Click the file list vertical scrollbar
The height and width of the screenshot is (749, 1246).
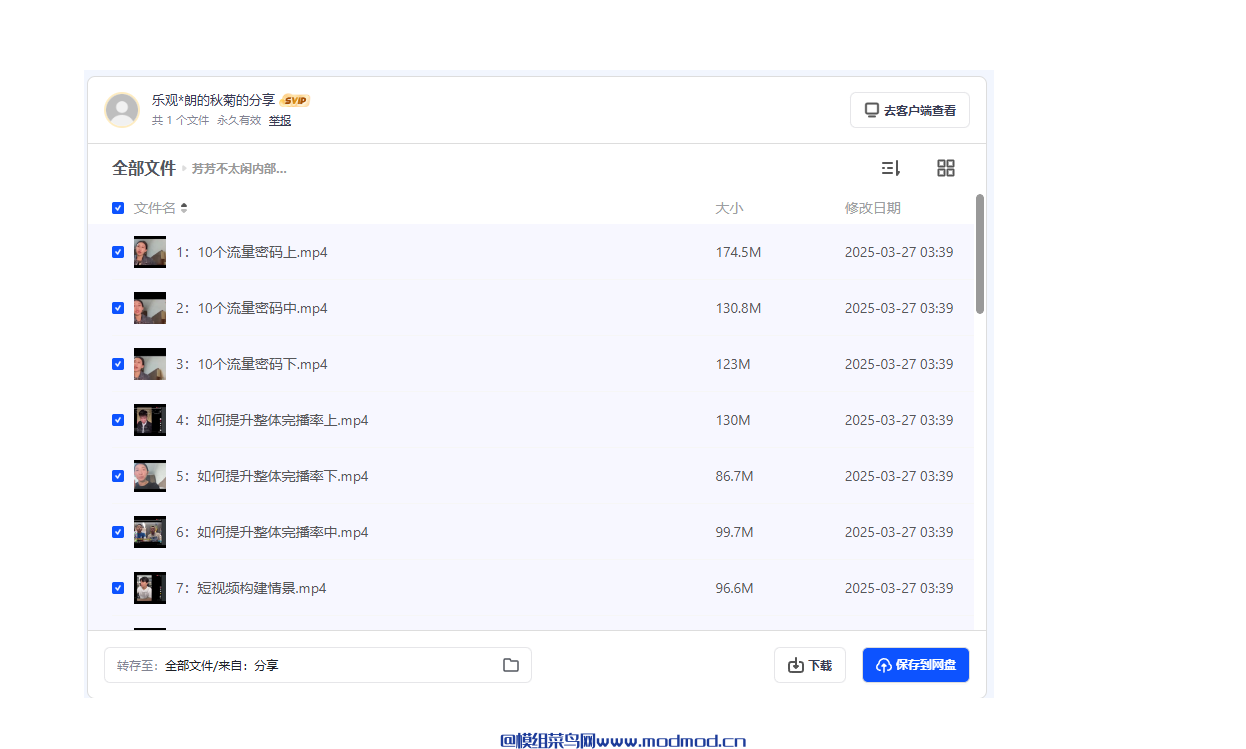click(980, 254)
